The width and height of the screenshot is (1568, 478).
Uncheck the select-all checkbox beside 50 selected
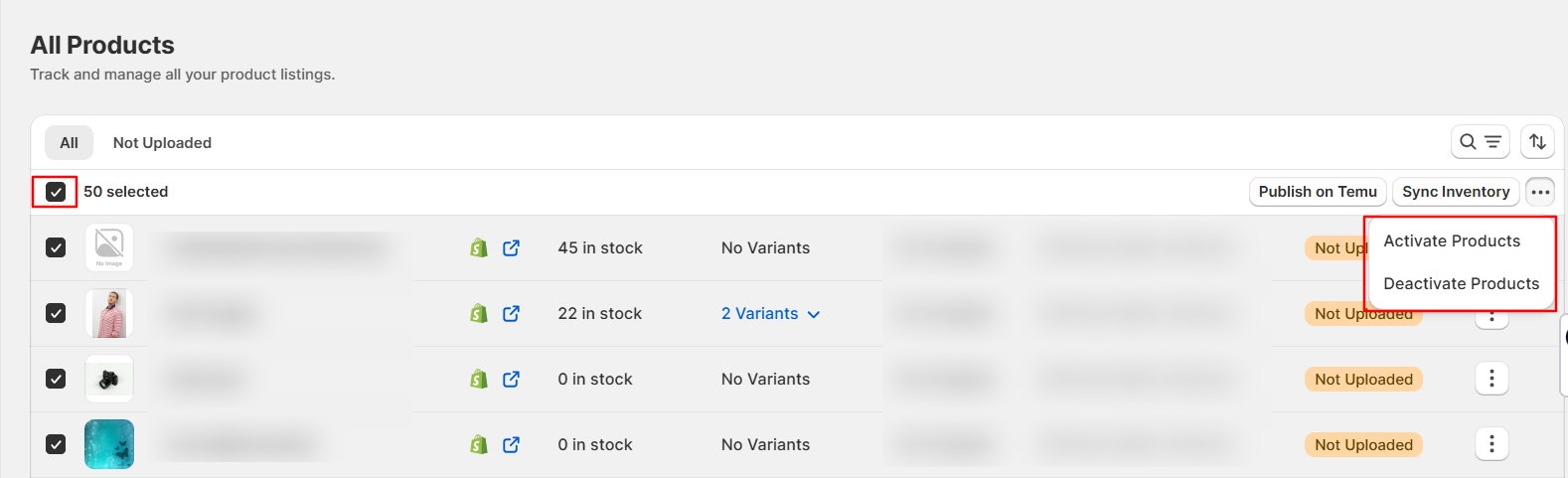[x=56, y=192]
